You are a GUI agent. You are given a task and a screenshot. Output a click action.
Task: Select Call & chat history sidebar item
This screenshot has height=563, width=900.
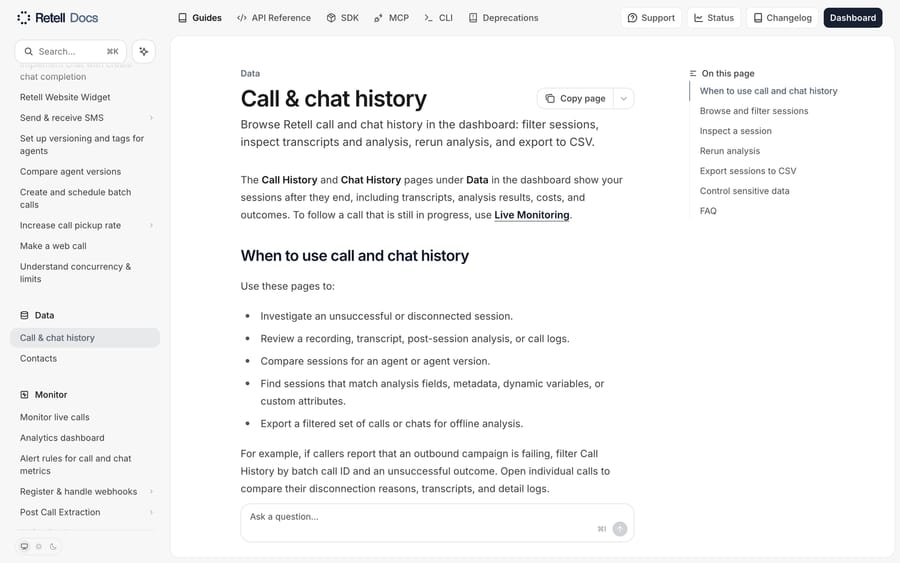[85, 338]
